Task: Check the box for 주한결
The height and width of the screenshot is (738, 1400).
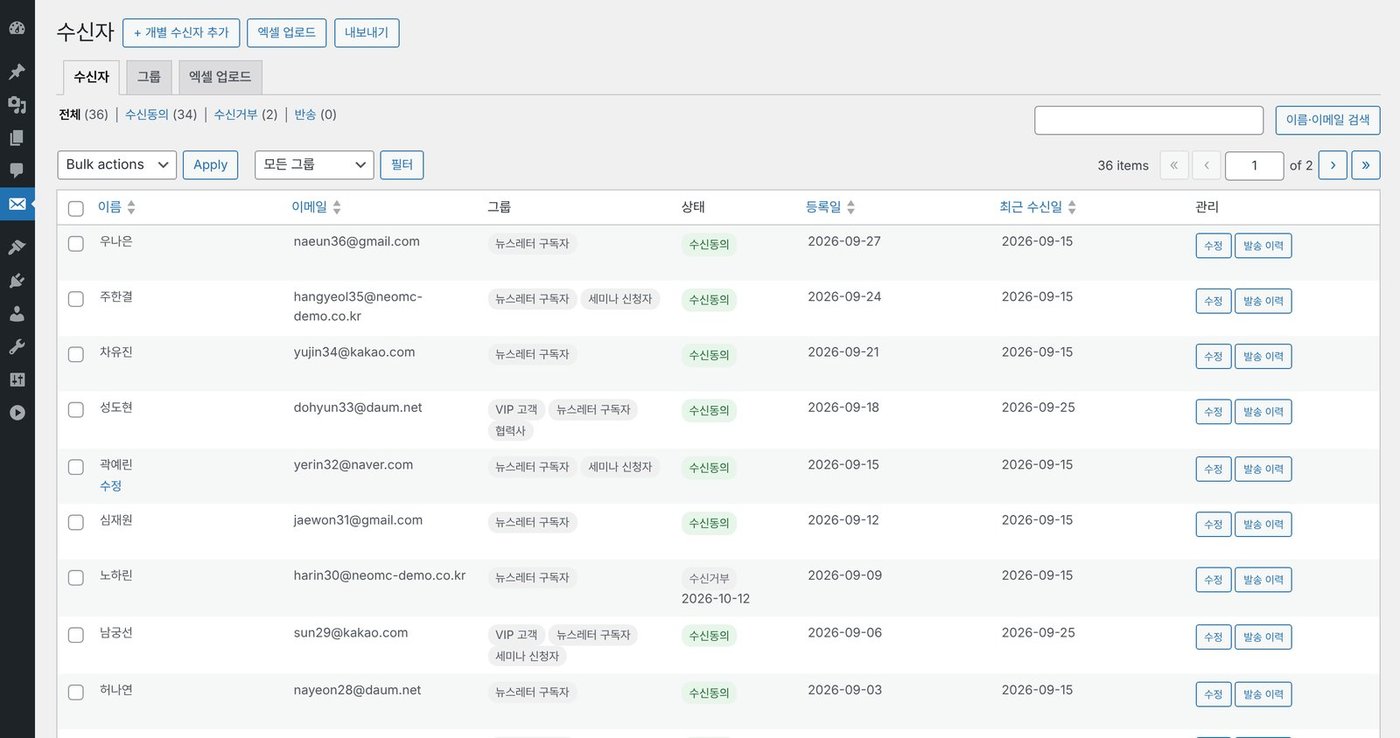Action: (x=76, y=298)
